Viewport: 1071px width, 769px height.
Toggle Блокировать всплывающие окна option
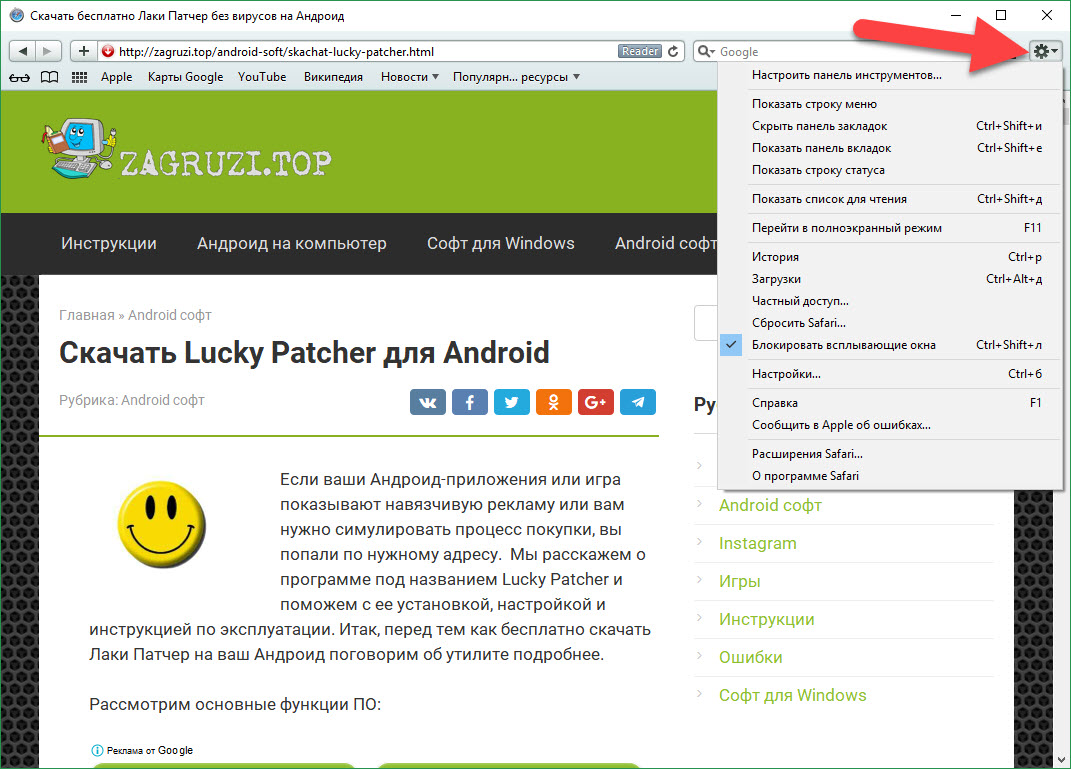pos(843,345)
